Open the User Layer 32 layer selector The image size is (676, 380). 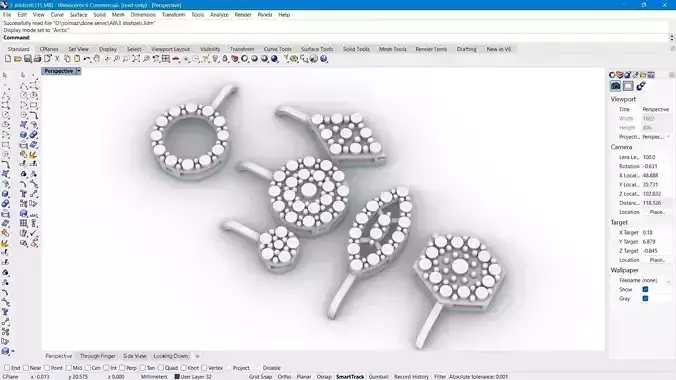pyautogui.click(x=193, y=377)
